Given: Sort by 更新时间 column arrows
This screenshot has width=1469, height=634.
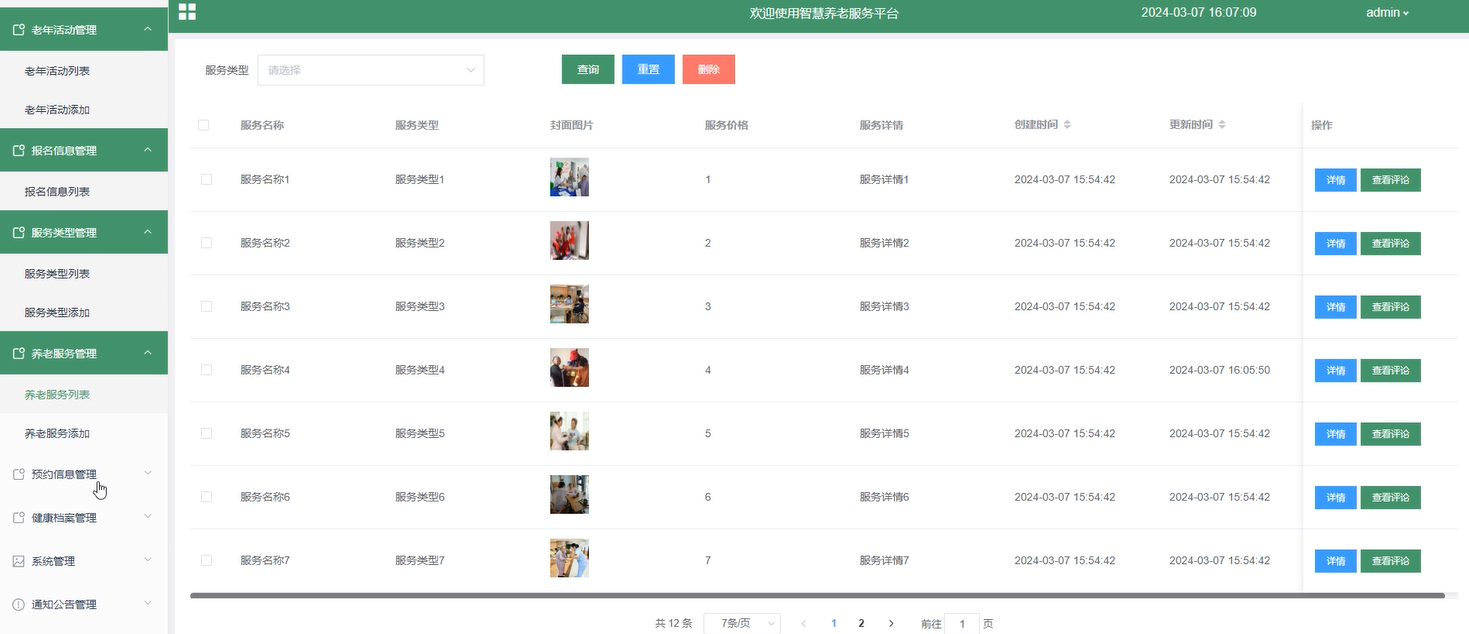Looking at the screenshot, I should pyautogui.click(x=1222, y=125).
